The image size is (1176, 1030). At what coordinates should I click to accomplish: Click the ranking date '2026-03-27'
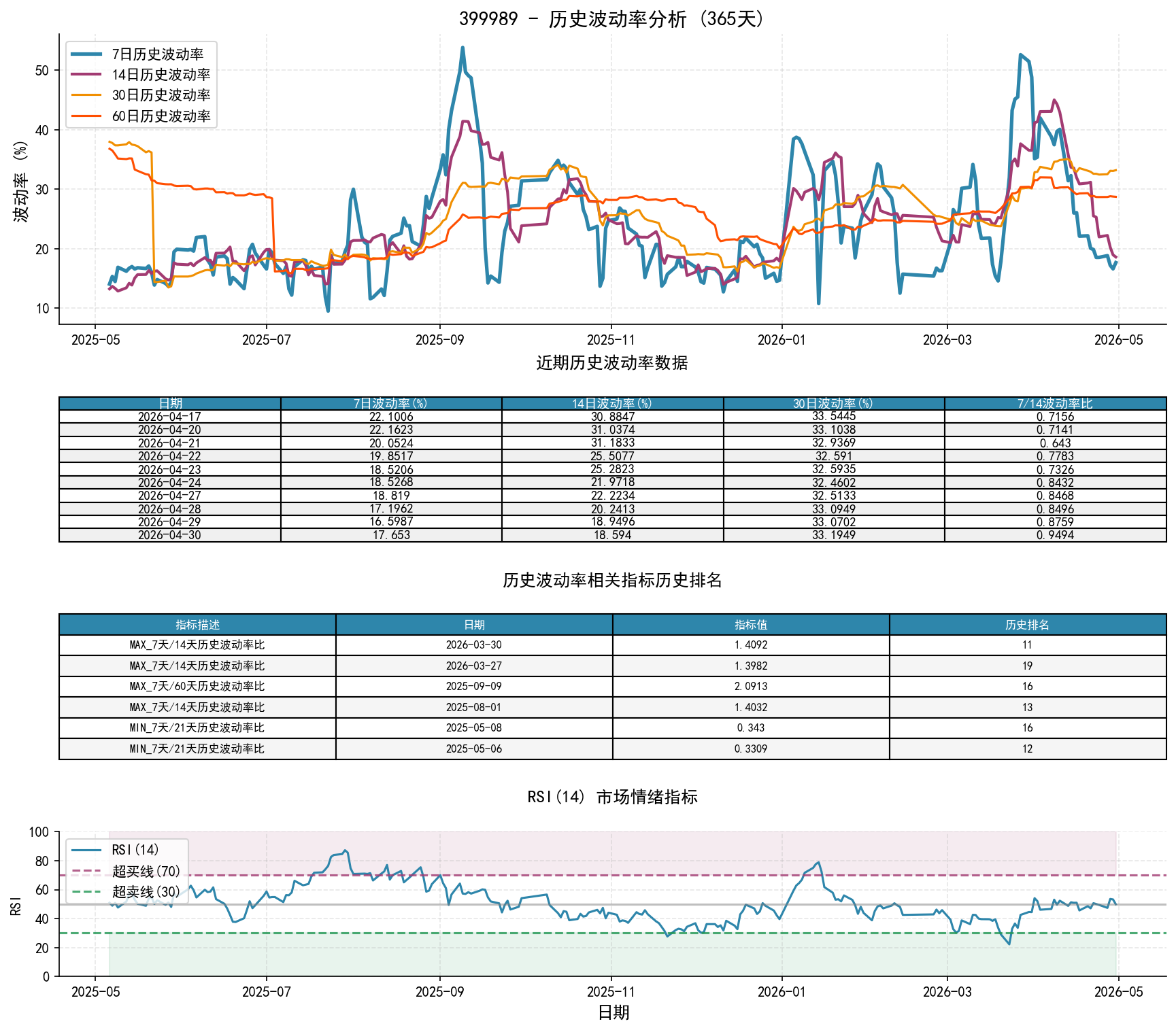[x=474, y=666]
